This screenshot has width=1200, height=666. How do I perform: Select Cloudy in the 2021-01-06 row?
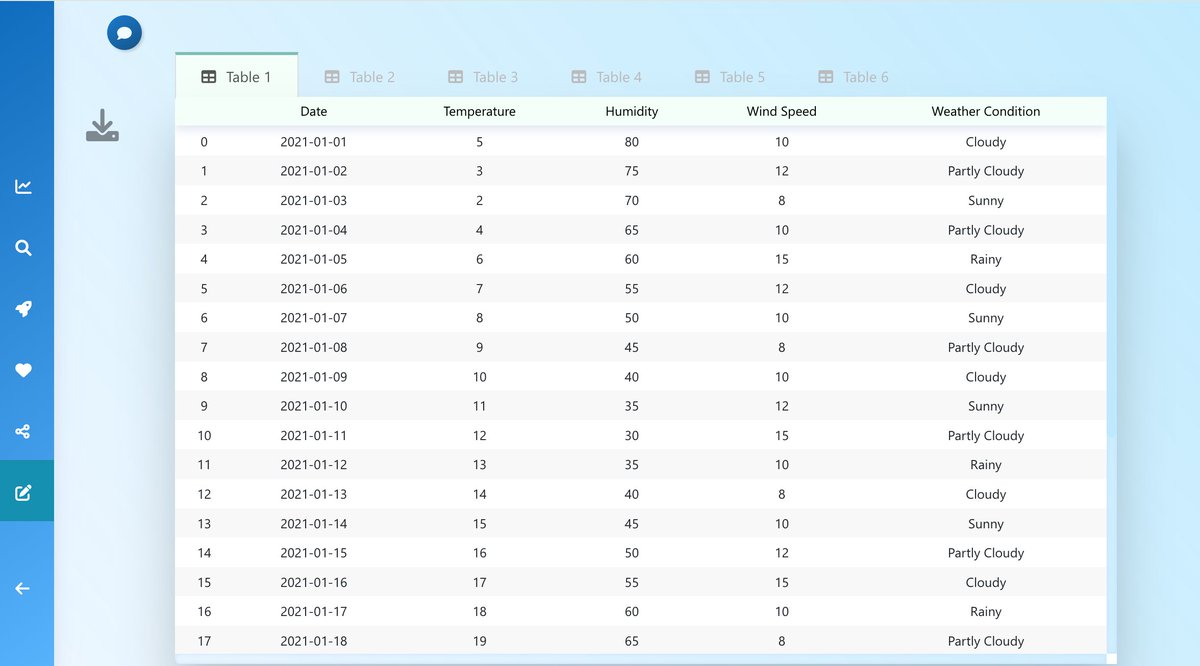[986, 289]
